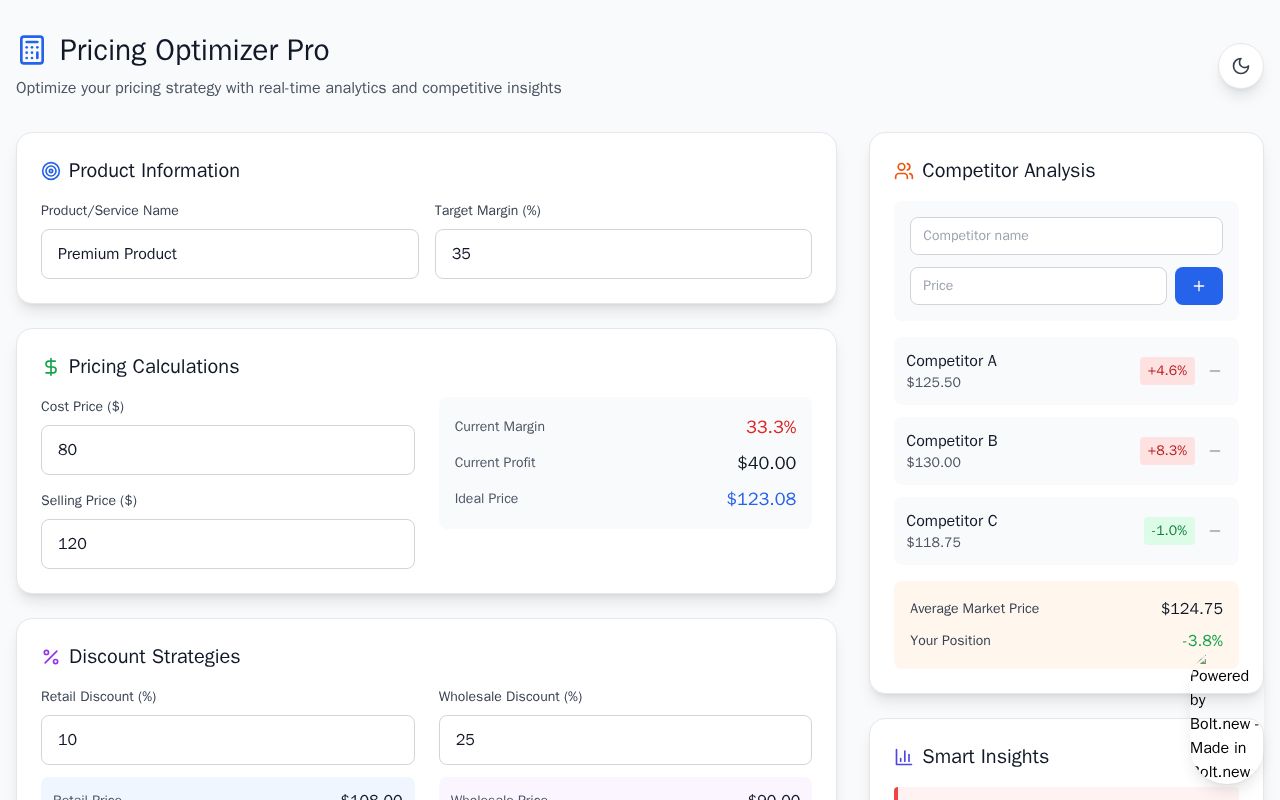Click the Current Margin value 33.3%
This screenshot has height=800, width=1280.
click(771, 427)
